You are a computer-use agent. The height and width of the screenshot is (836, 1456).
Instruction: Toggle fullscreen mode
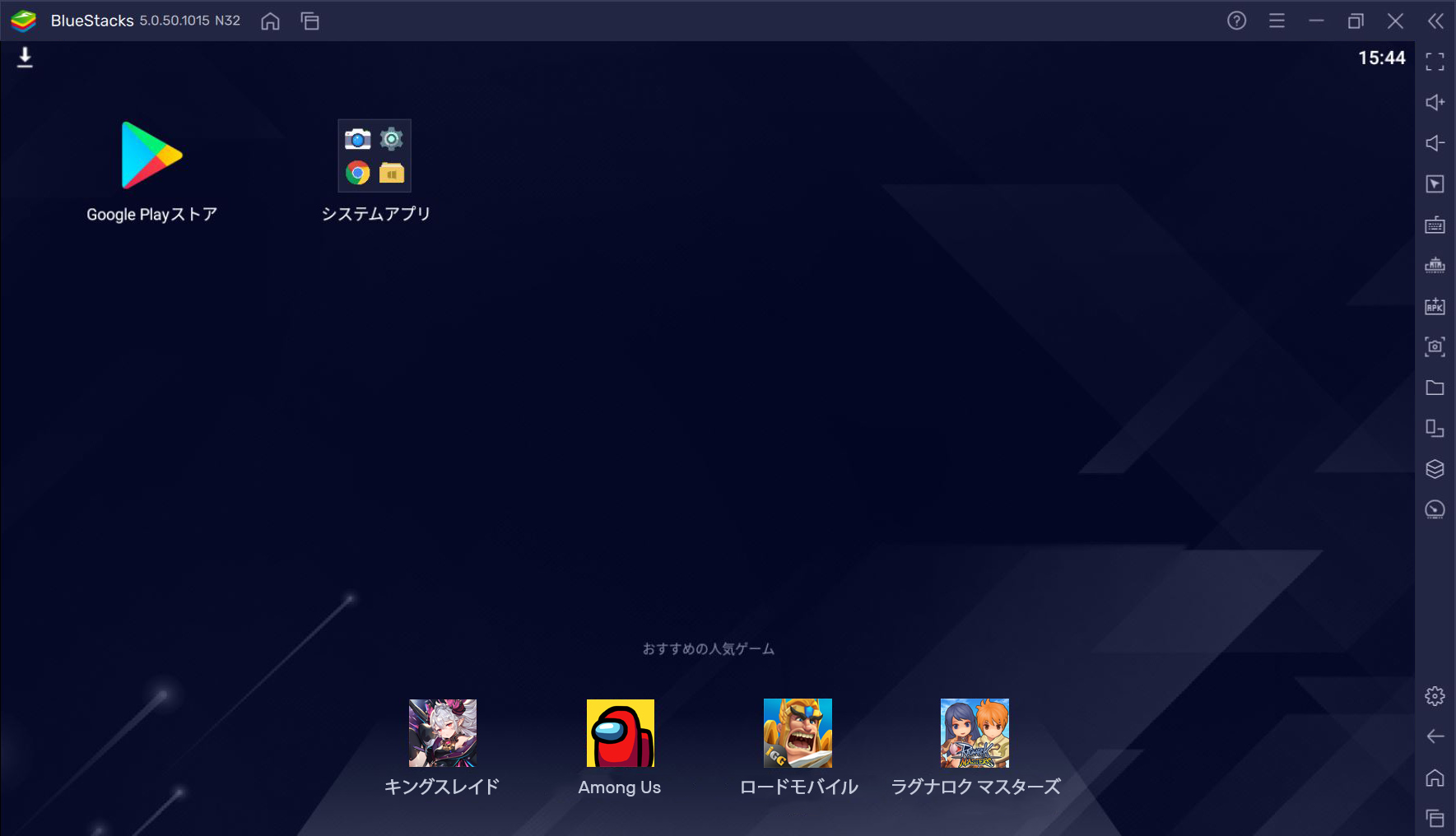1435,62
